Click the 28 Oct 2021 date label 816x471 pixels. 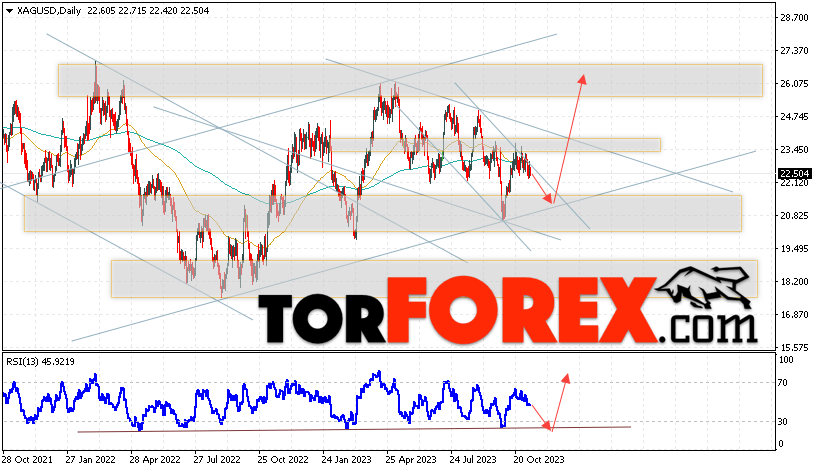[x=27, y=460]
